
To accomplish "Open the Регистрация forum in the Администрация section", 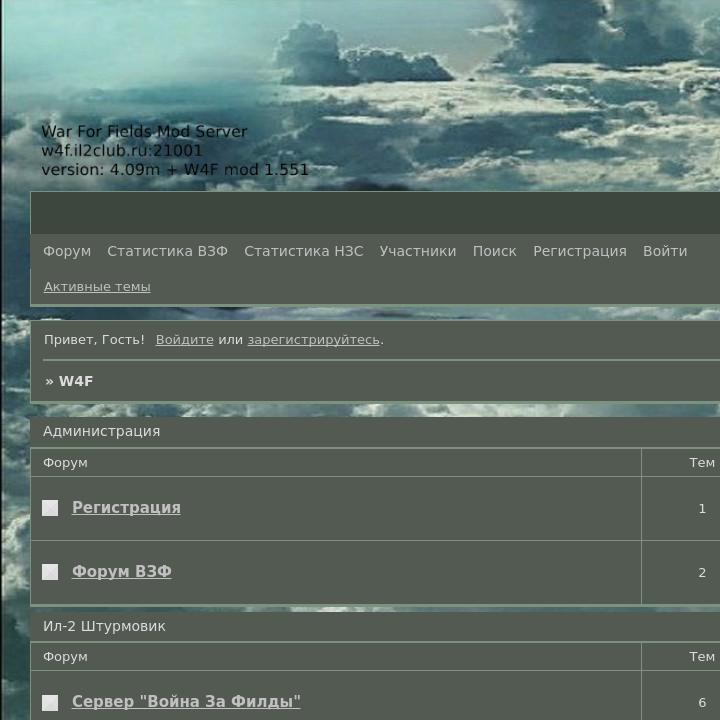I will tap(126, 508).
